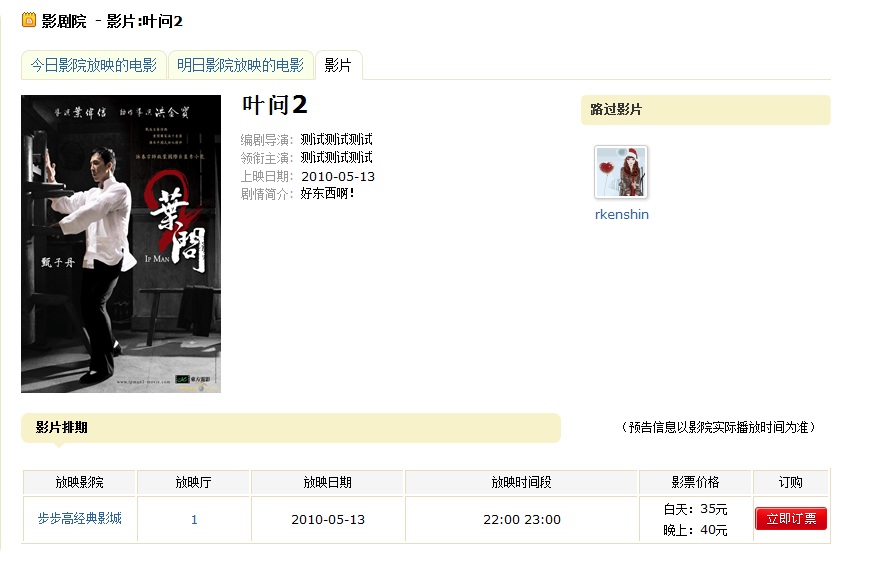
Task: Click the 放映影院 column header
Action: 80,483
